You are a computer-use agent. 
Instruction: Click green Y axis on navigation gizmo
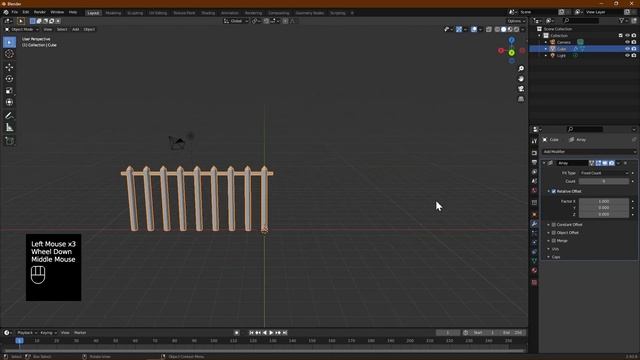(511, 53)
